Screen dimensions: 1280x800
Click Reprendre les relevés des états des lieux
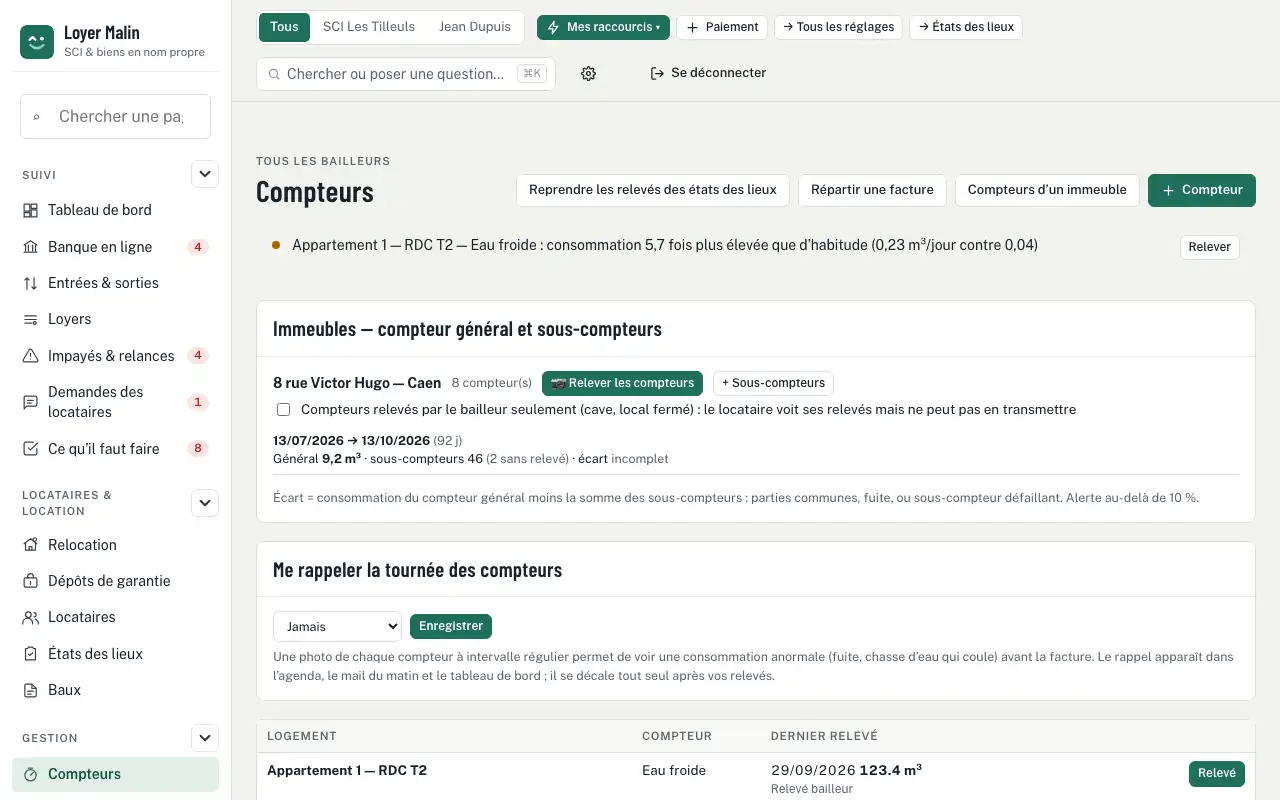pos(653,190)
